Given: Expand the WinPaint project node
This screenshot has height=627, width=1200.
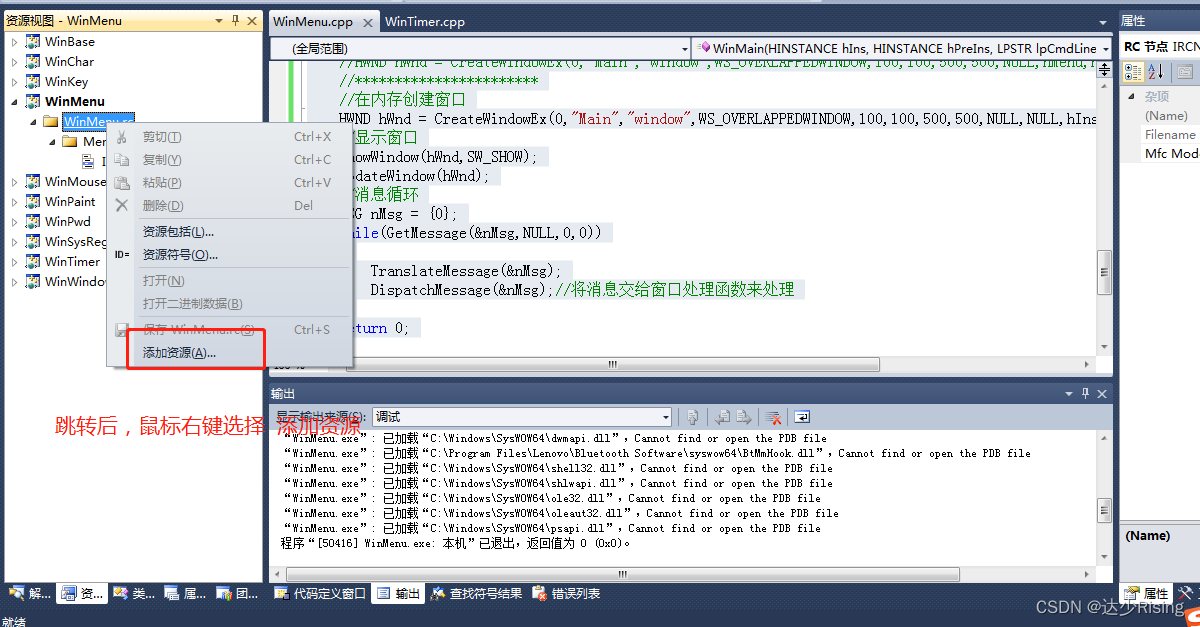Looking at the screenshot, I should (14, 202).
